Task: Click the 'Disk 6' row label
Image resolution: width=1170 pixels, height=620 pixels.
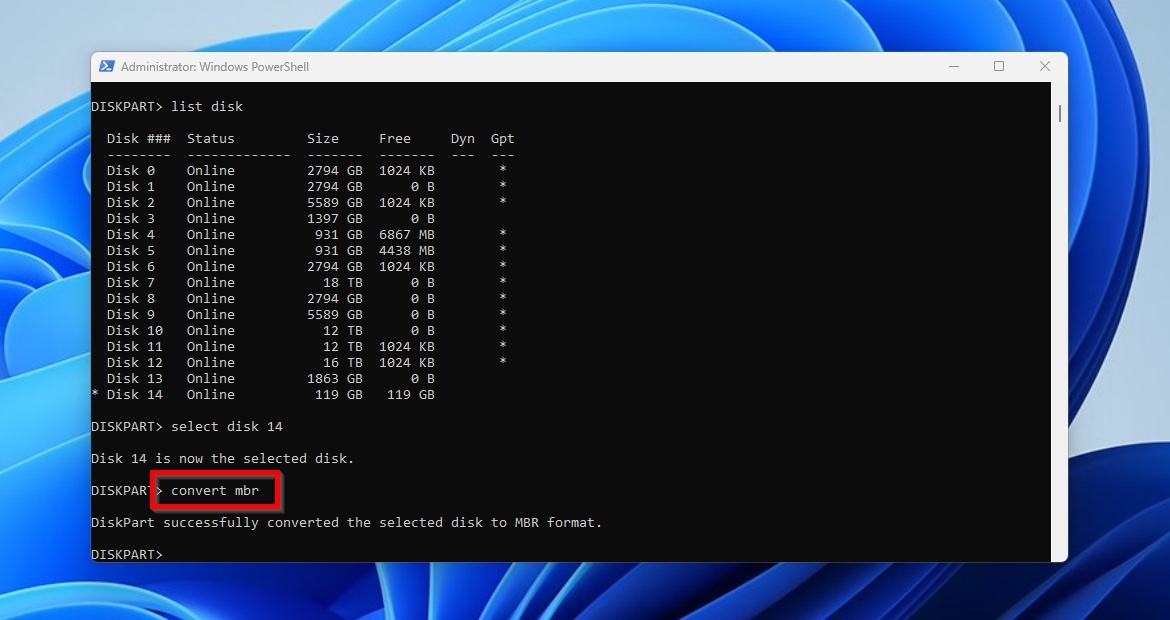Action: coord(131,267)
